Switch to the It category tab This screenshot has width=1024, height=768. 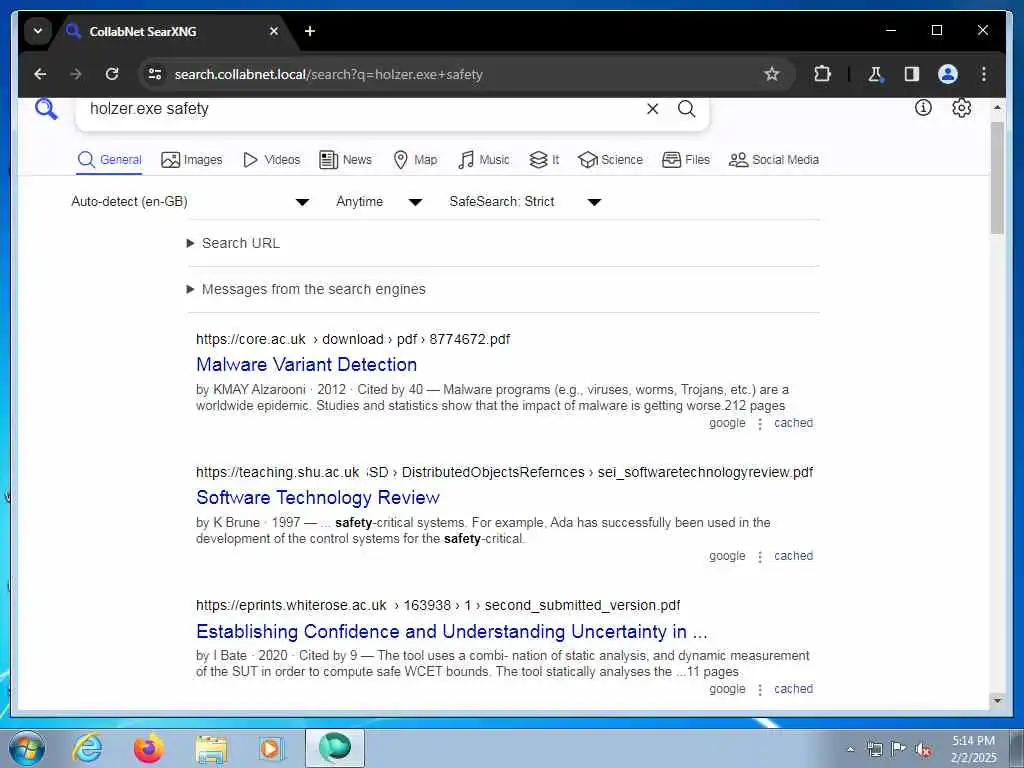click(544, 159)
